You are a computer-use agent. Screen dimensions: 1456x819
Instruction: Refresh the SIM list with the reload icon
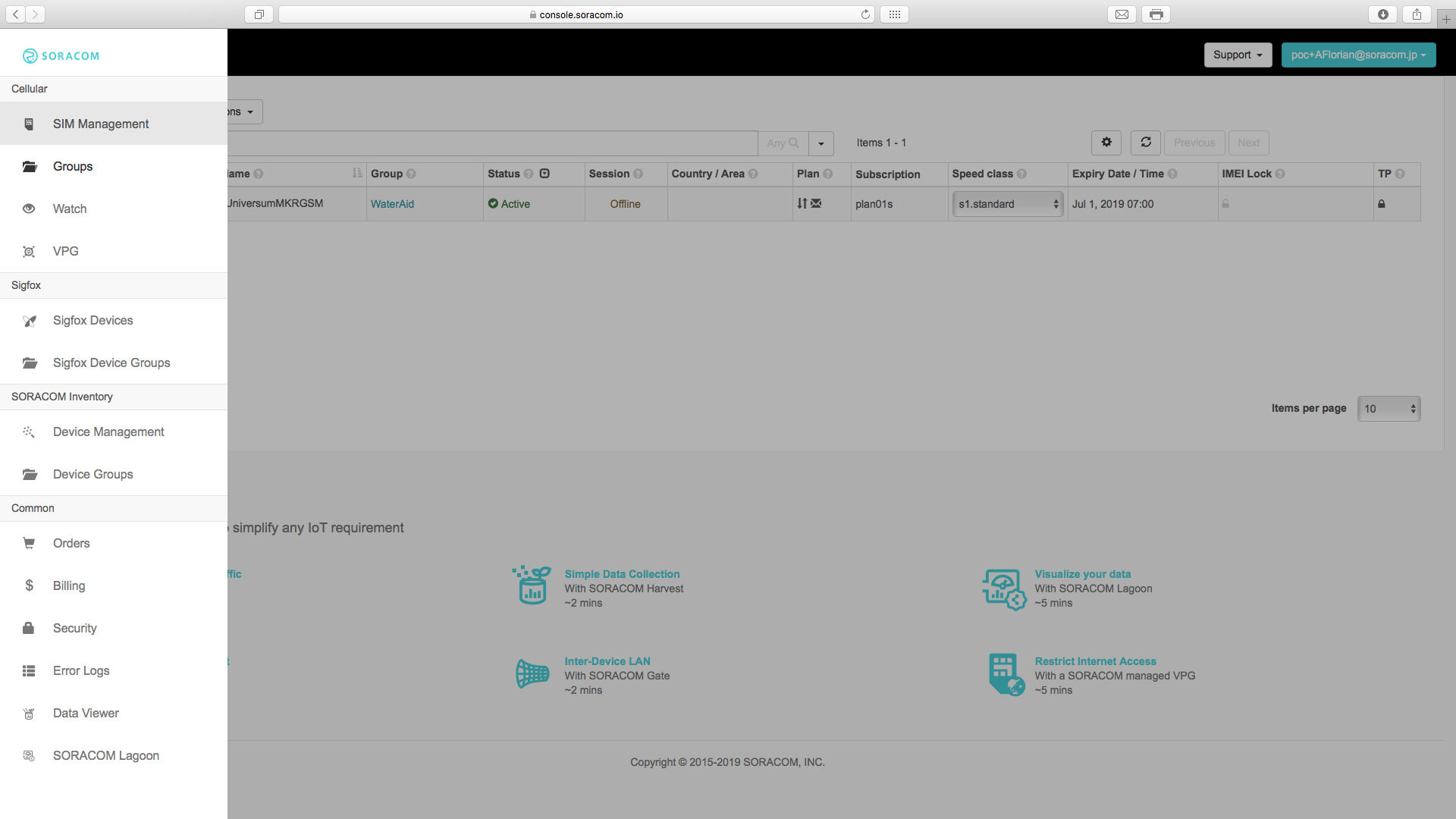(1146, 143)
